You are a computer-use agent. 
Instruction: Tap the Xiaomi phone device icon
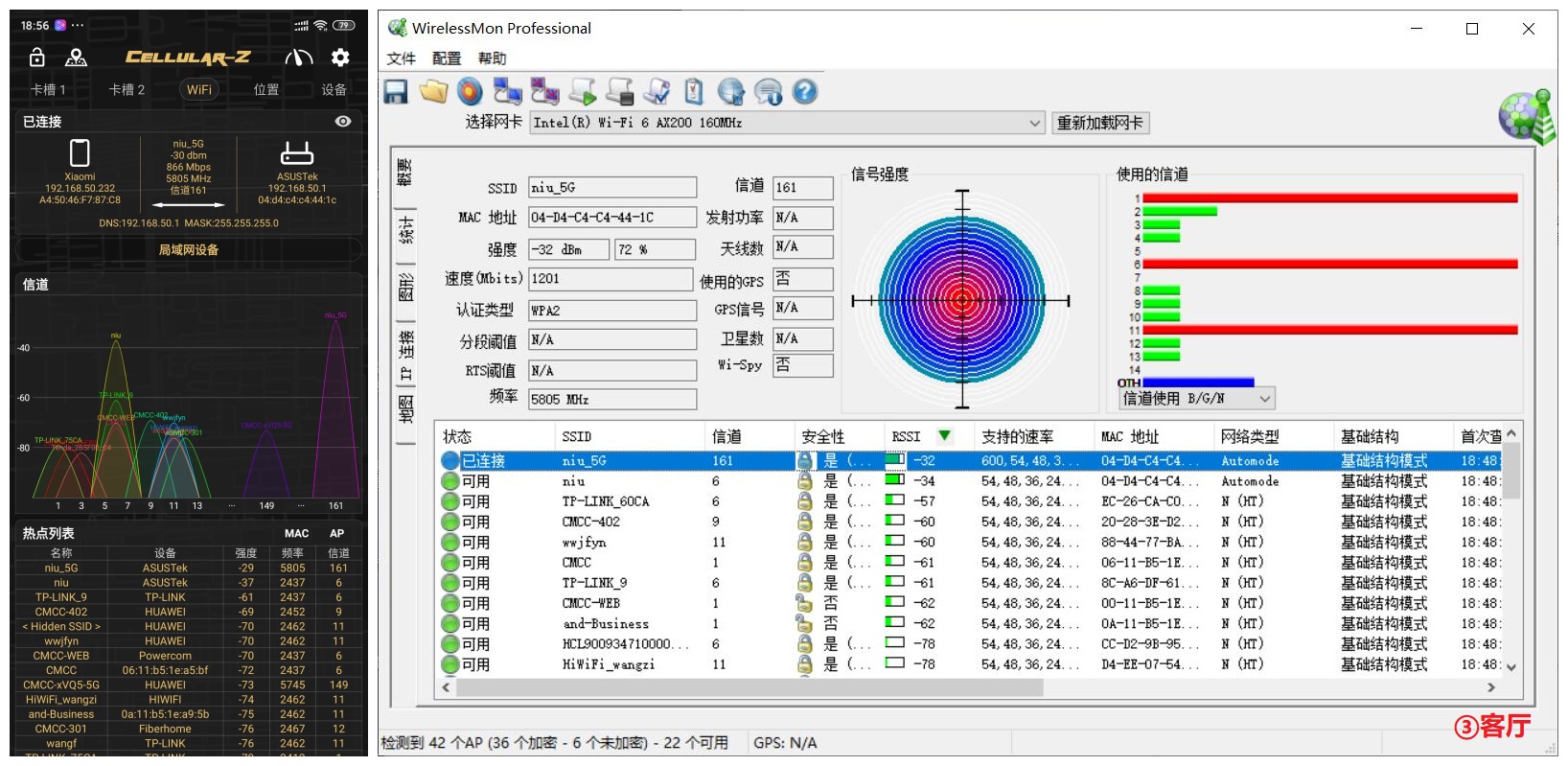pos(80,153)
